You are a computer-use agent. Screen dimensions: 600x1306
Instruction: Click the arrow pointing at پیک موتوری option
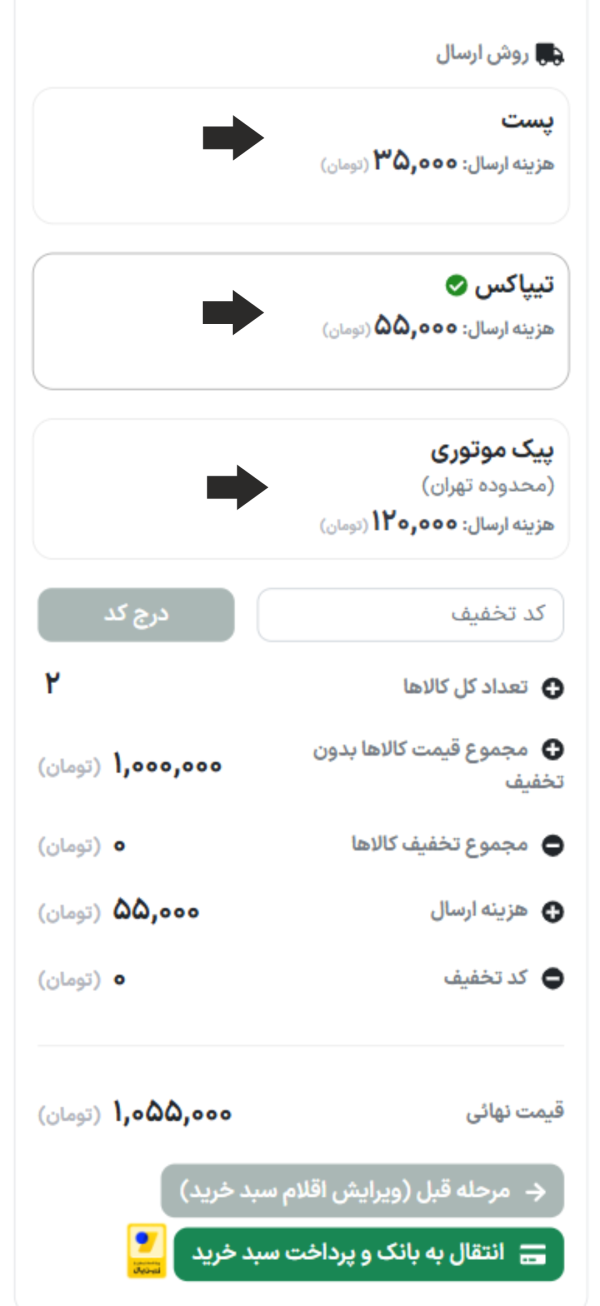click(x=237, y=488)
